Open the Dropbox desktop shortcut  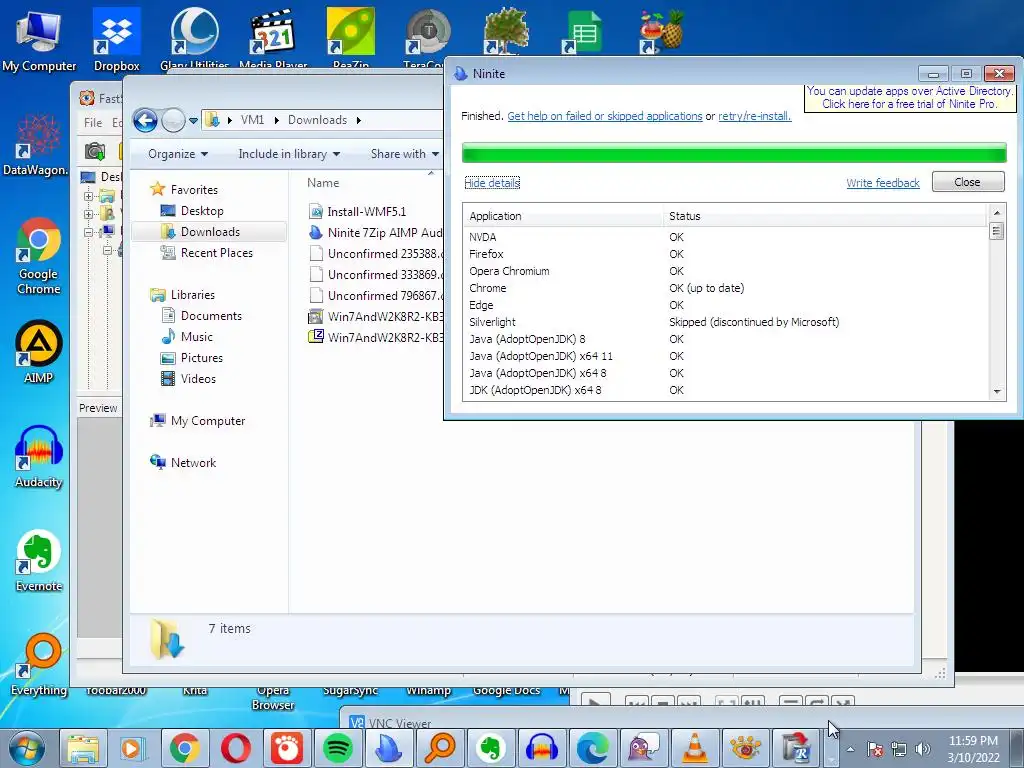coord(116,40)
